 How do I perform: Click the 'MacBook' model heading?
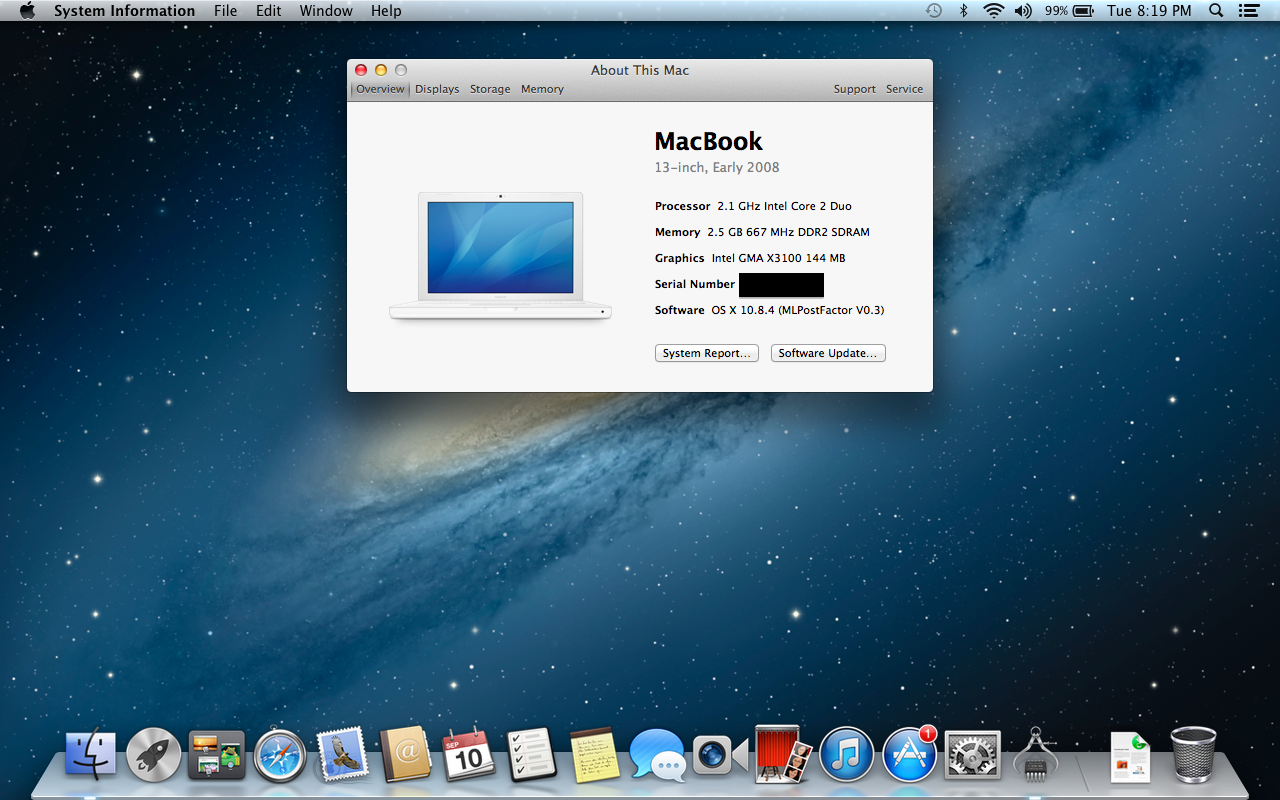point(708,141)
